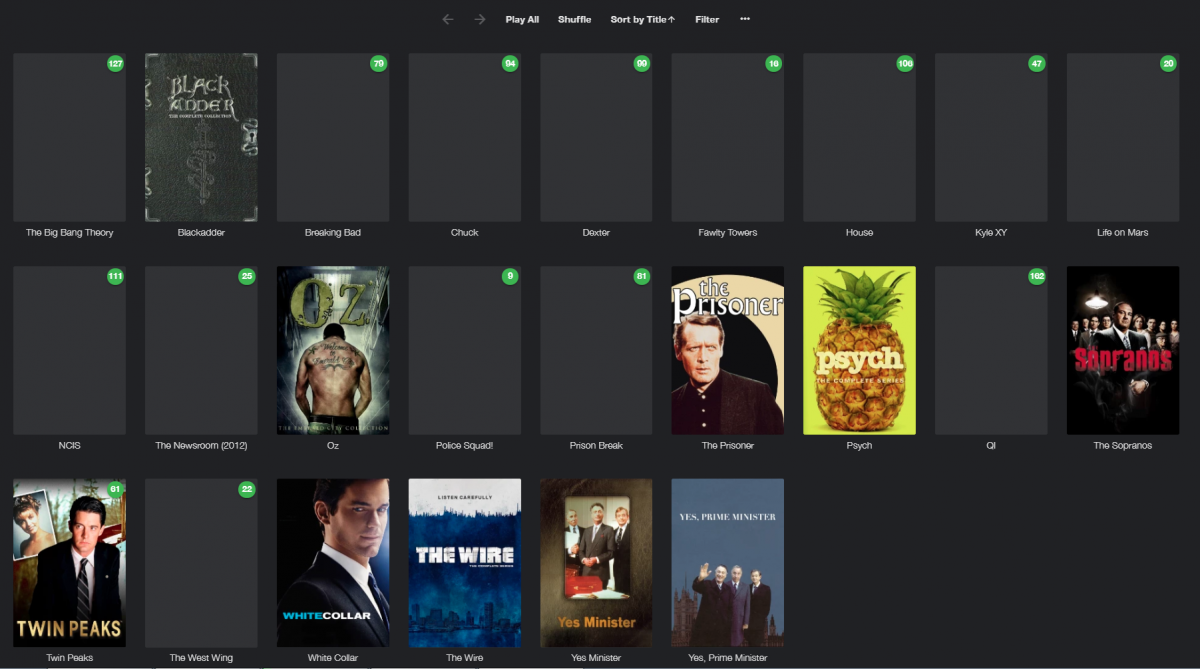The image size is (1200, 669).
Task: Click the 106 unwatched badge on House
Action: click(x=905, y=64)
